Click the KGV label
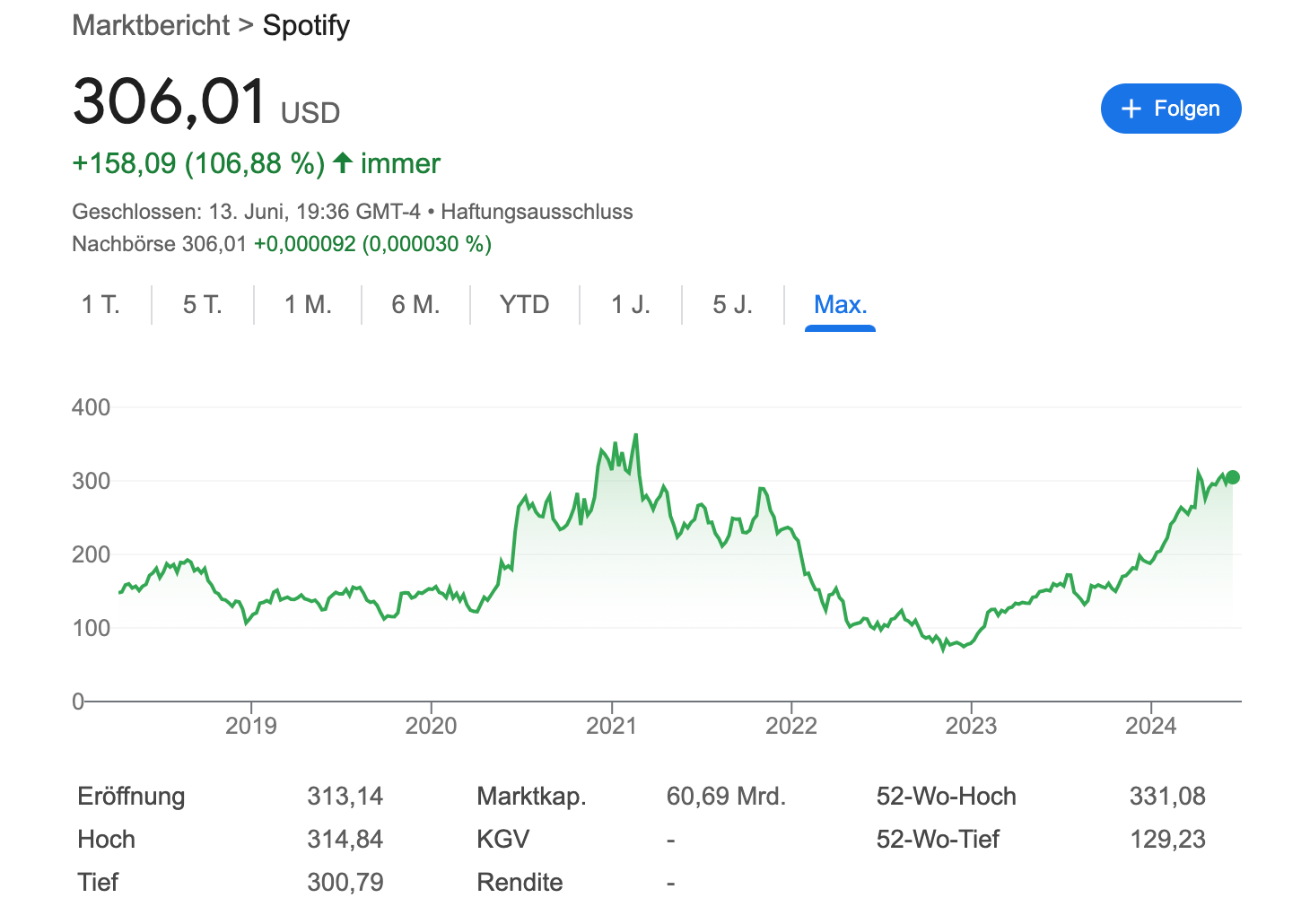This screenshot has width=1310, height=924. point(503,840)
